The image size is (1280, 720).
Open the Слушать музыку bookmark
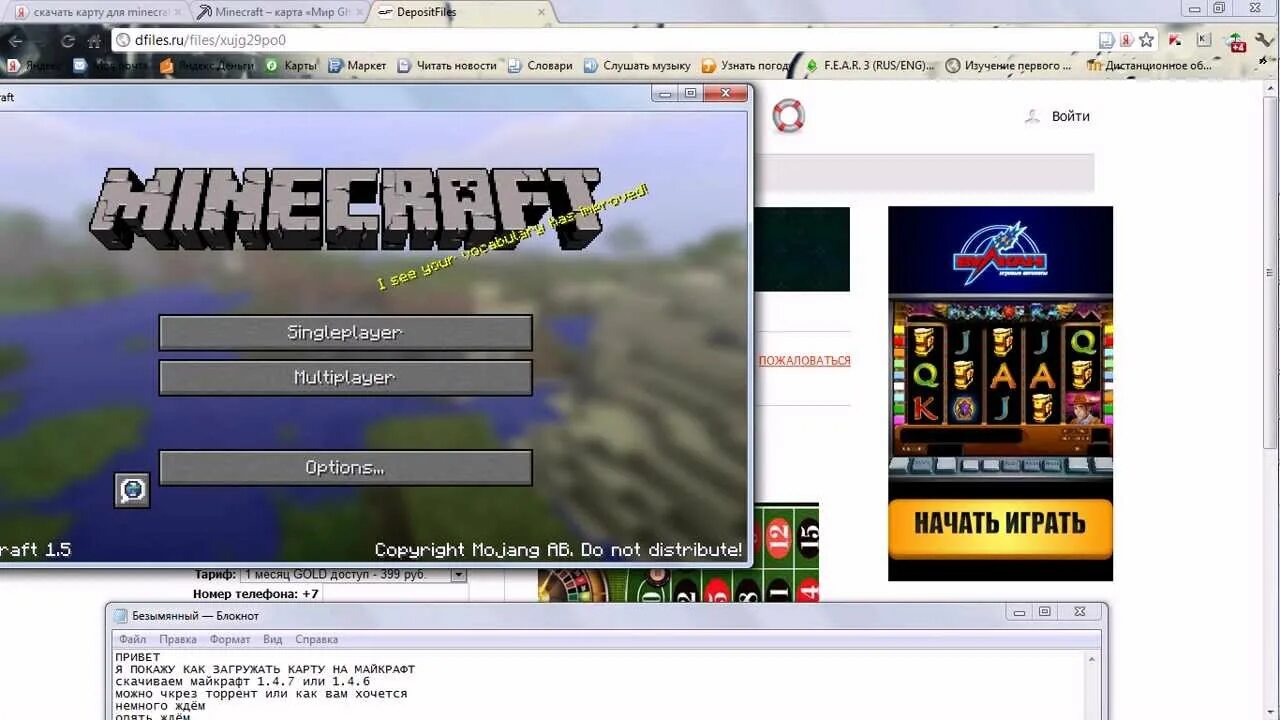[x=637, y=65]
